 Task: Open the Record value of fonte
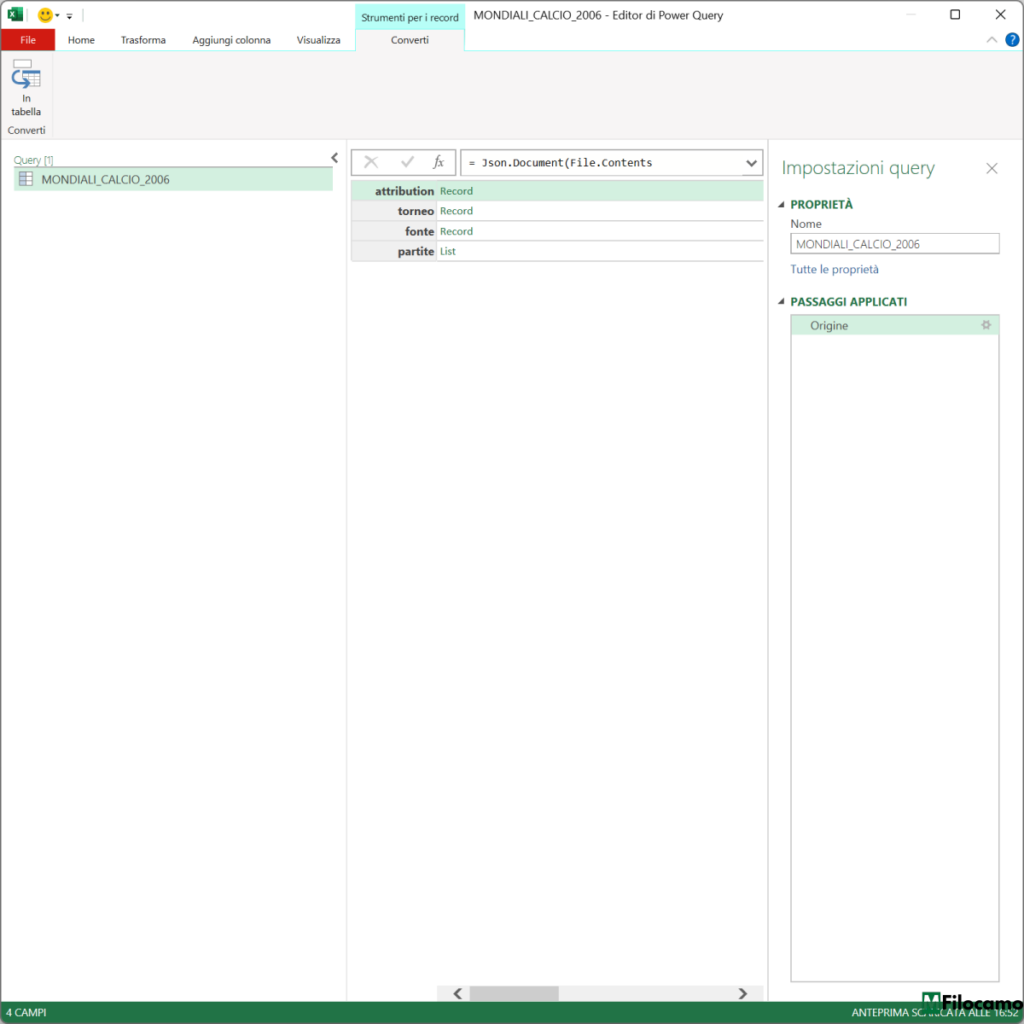[x=456, y=231]
